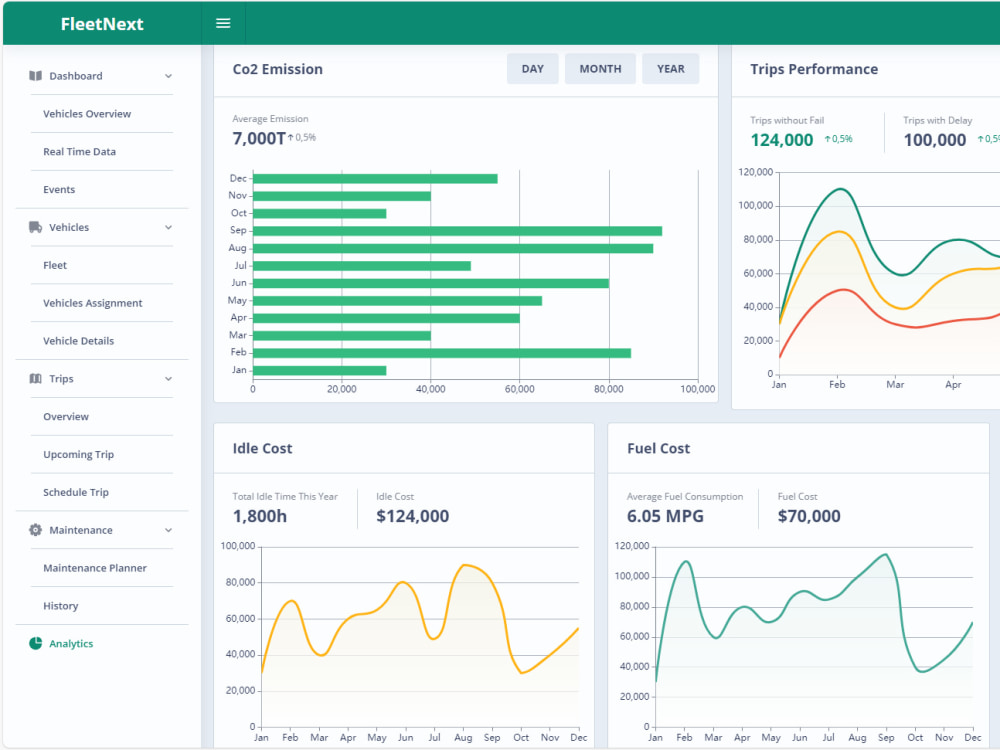1000x750 pixels.
Task: Select the Analytics menu item
Action: 71,643
